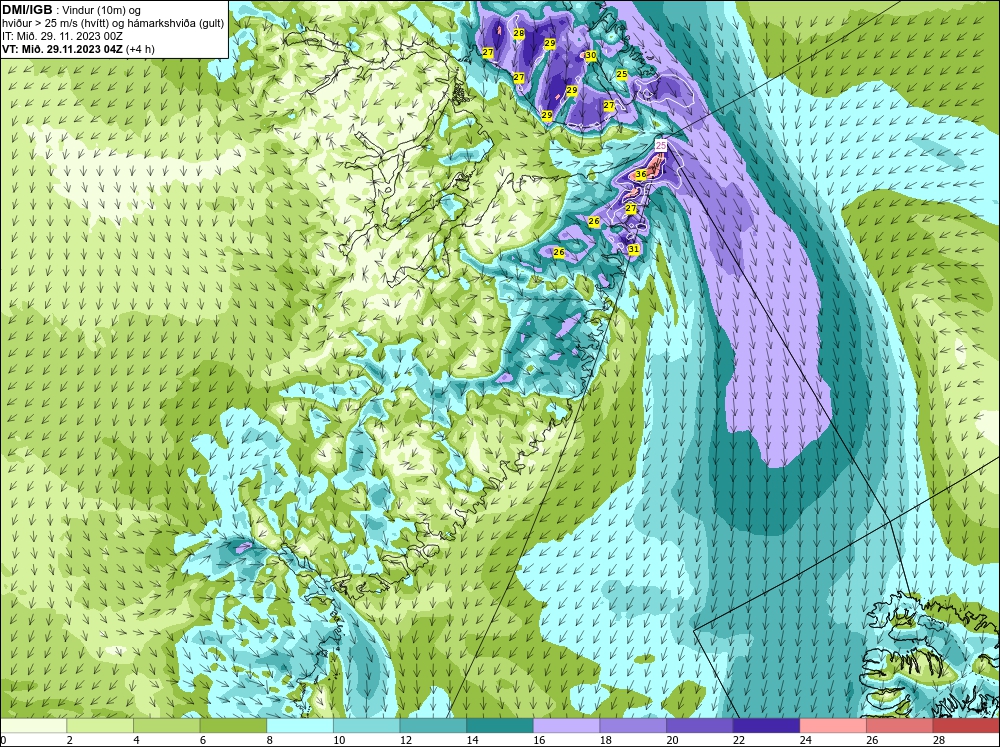Image resolution: width=1000 pixels, height=747 pixels.
Task: Click the yellow gust label '36'
Action: pos(642,174)
